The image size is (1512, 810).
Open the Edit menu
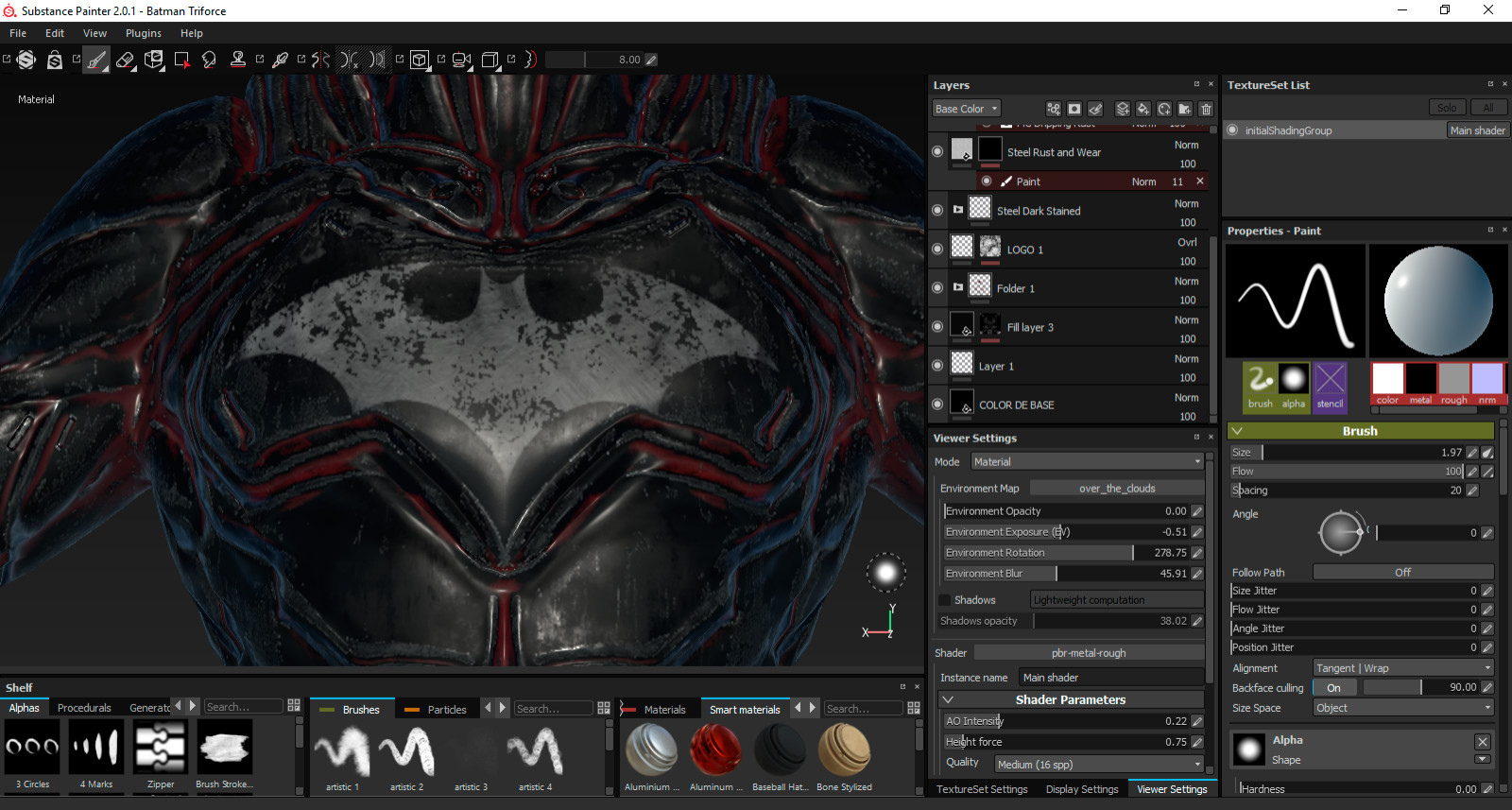(x=55, y=33)
